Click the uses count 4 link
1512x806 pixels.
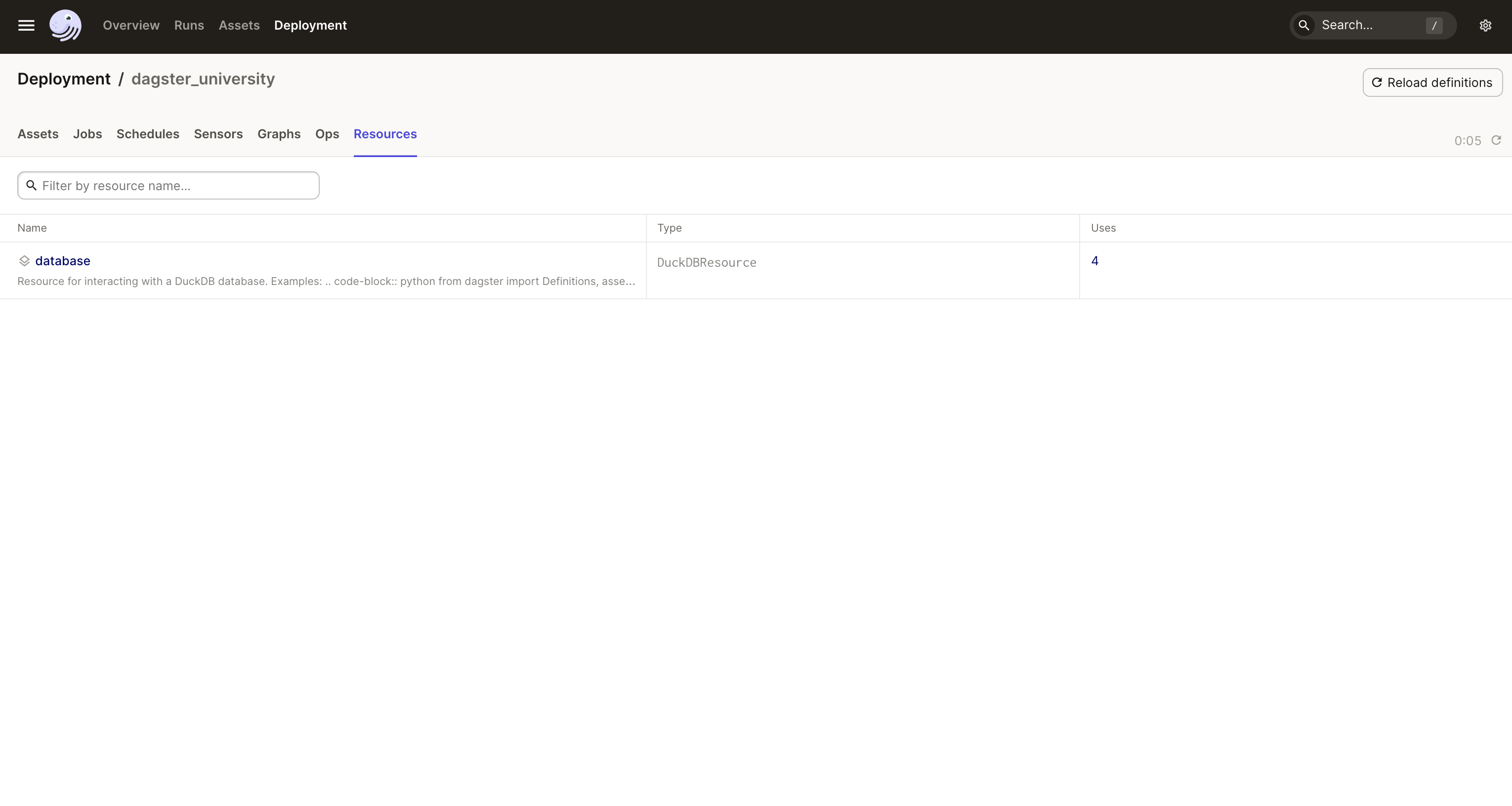1094,261
